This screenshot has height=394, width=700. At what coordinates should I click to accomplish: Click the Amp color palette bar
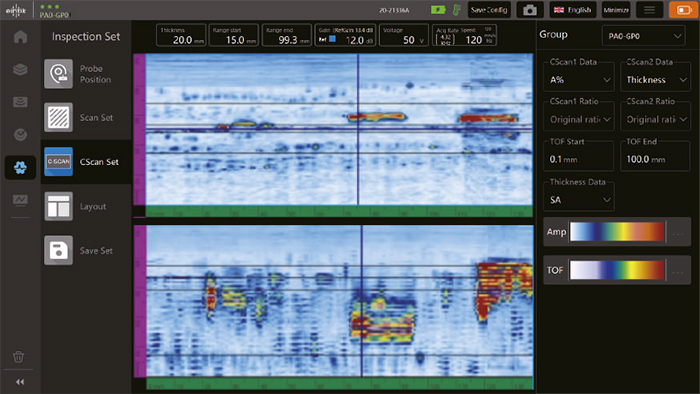[x=617, y=232]
